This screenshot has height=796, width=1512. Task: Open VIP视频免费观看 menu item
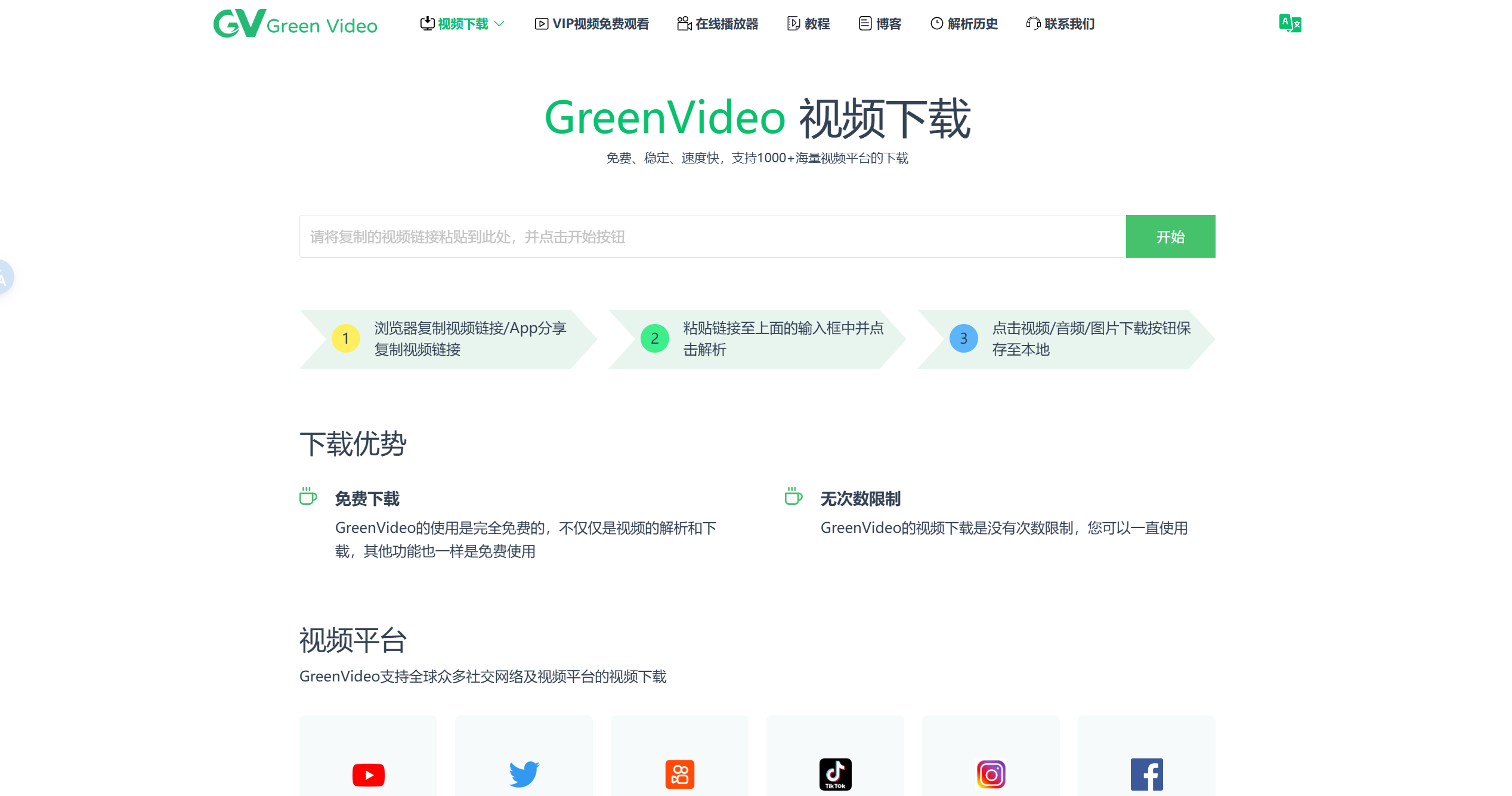point(592,24)
